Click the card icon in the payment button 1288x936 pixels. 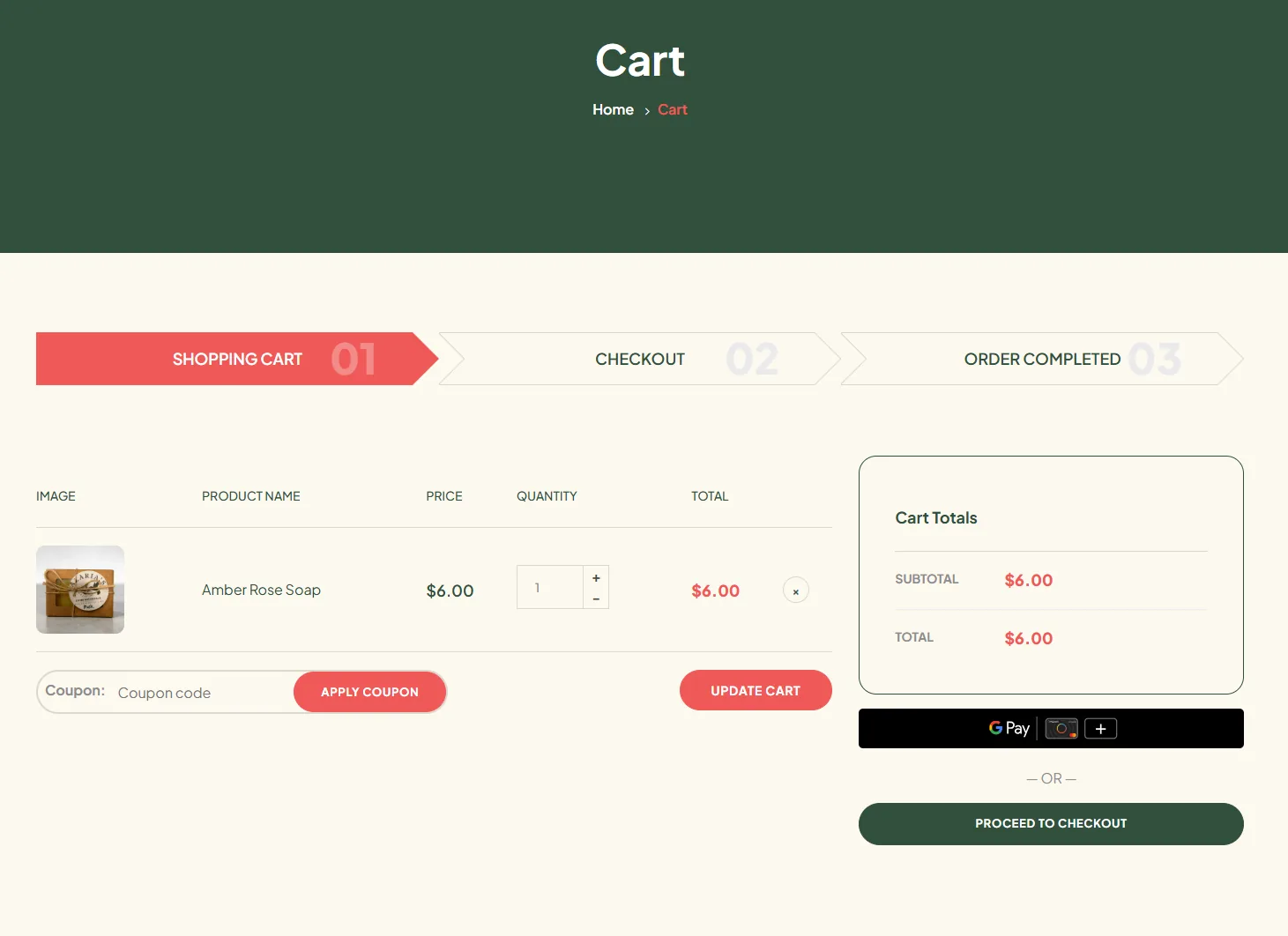(x=1061, y=729)
